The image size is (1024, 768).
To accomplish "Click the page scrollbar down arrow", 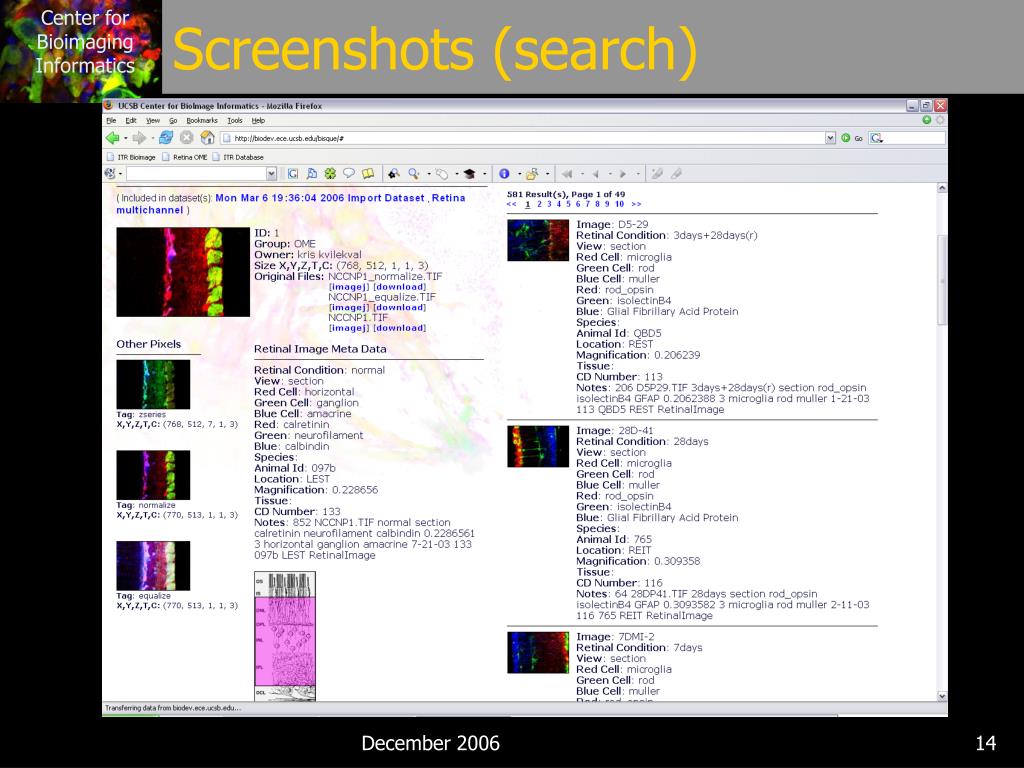I will [x=942, y=696].
